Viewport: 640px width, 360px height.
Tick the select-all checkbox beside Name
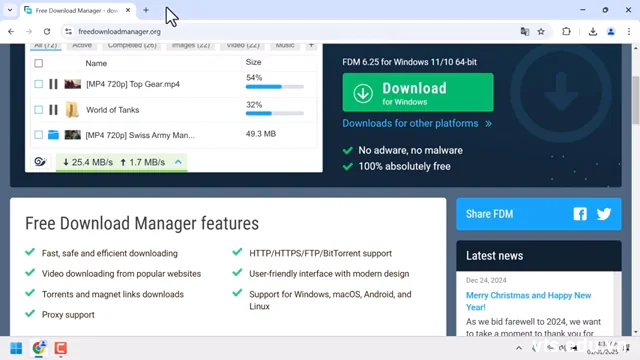click(x=38, y=63)
